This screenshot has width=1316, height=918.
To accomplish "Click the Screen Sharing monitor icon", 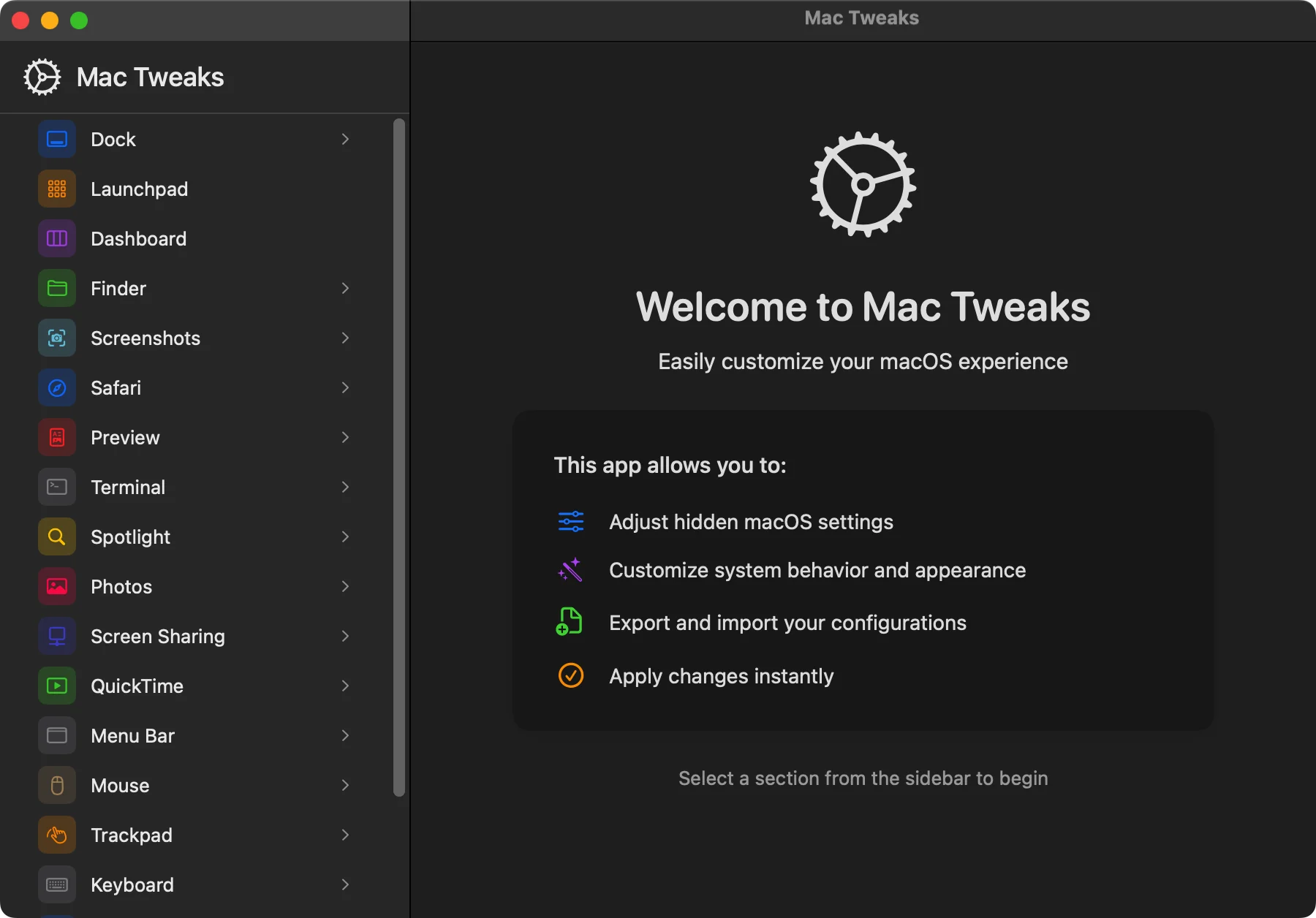I will tap(57, 636).
